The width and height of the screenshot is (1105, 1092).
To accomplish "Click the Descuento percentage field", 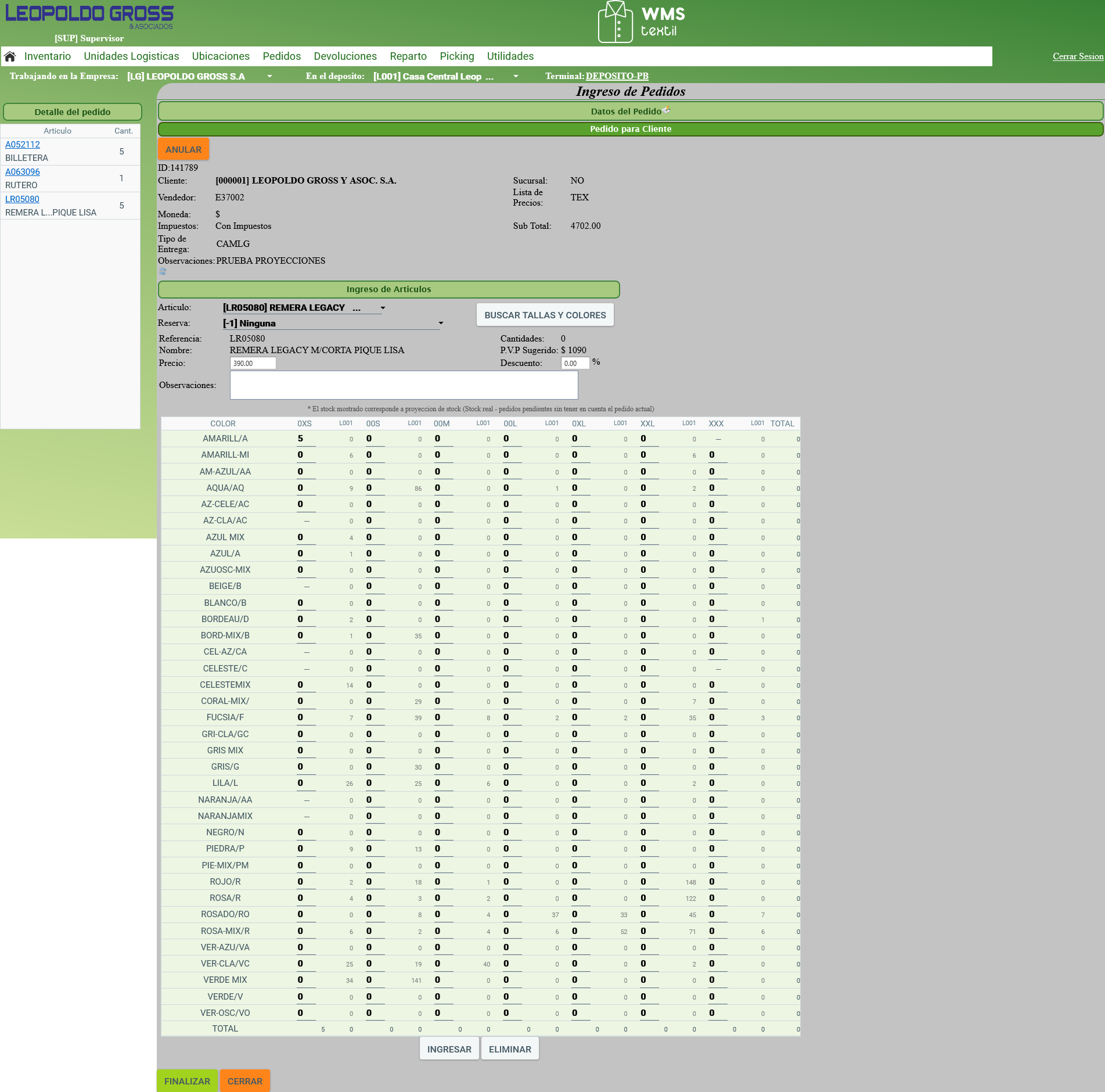I will 574,364.
